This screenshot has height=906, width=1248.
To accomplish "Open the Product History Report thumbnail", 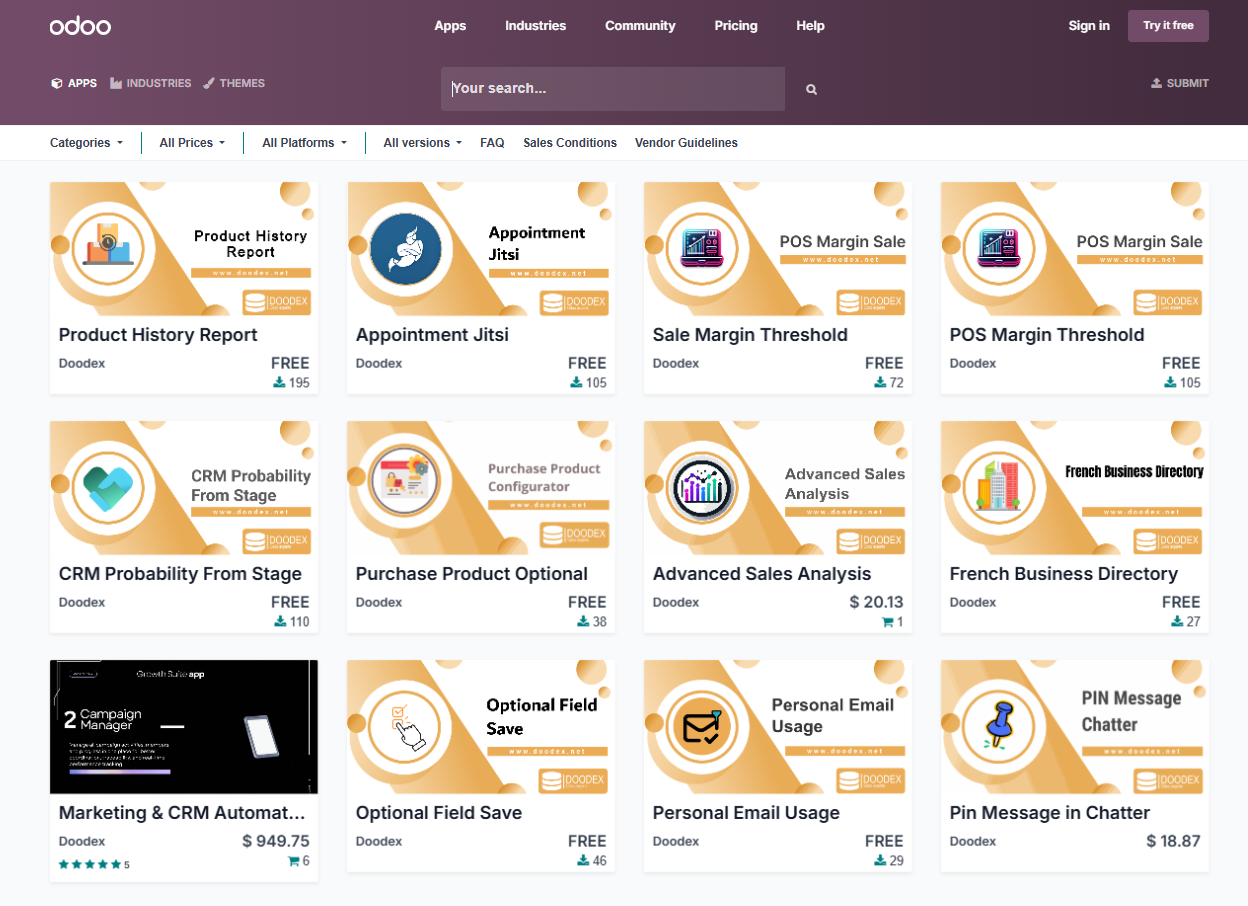I will [x=184, y=249].
